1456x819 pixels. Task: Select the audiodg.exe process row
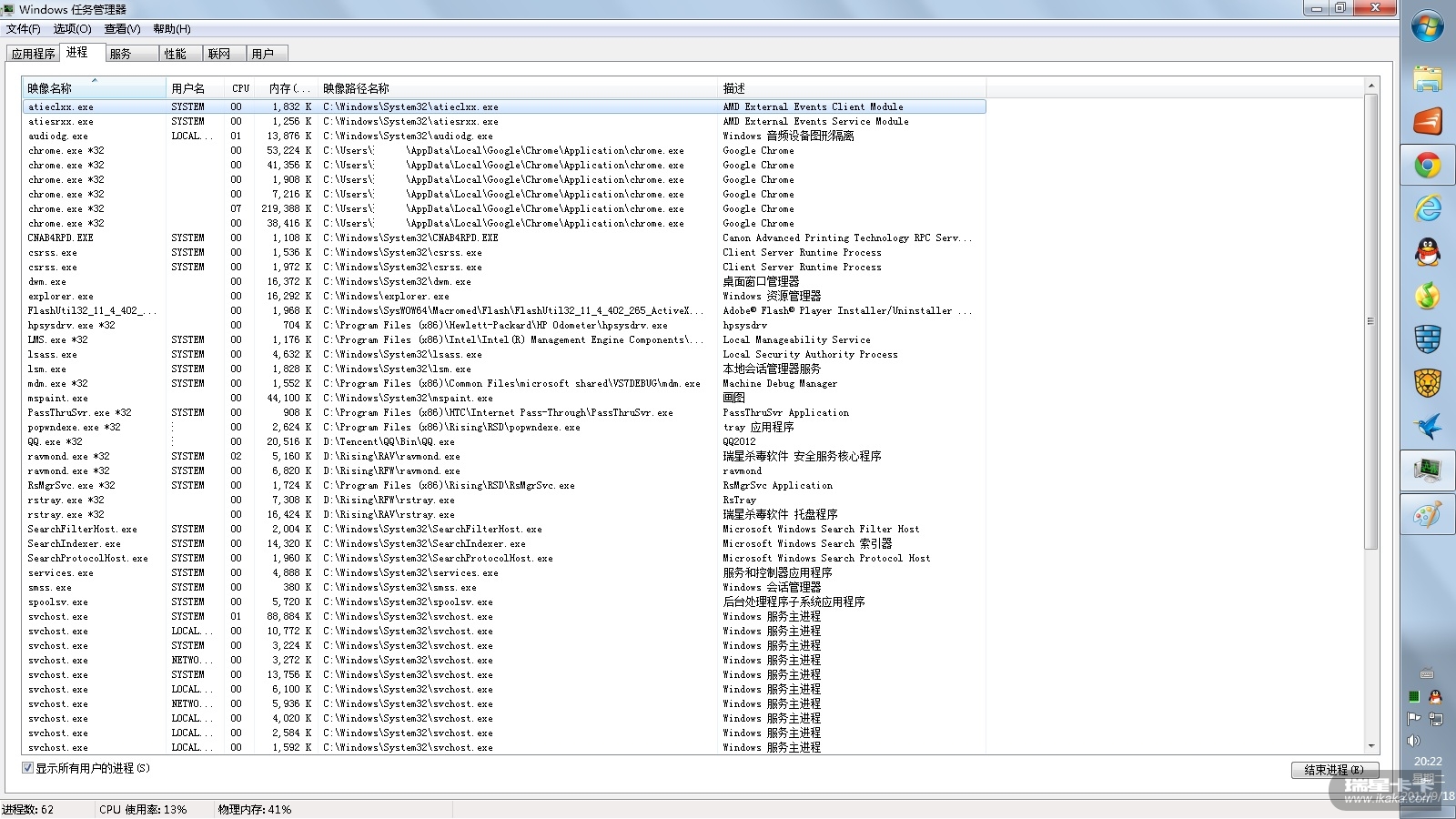[x=504, y=136]
